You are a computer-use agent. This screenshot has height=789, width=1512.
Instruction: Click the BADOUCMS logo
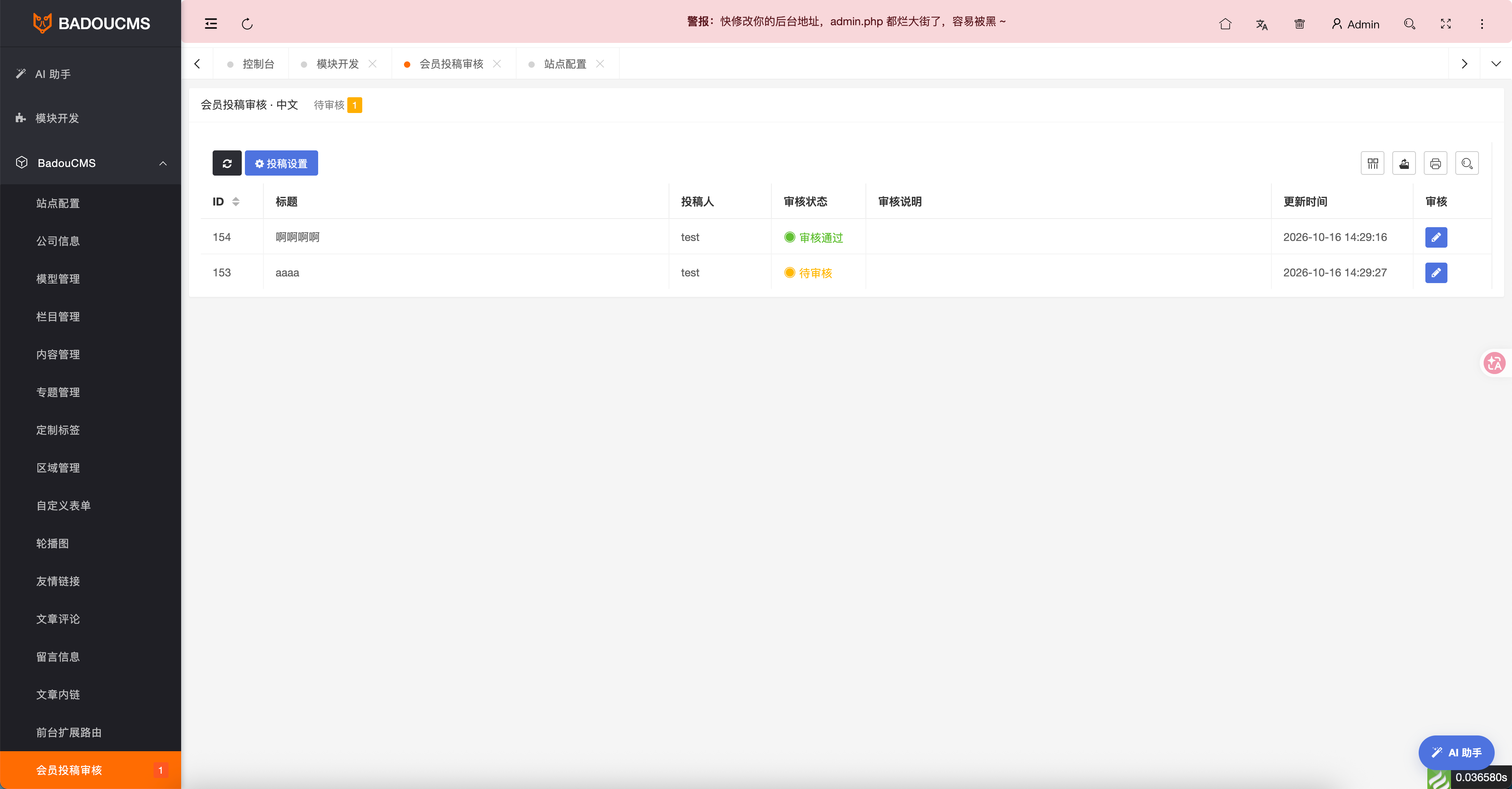[x=91, y=24]
